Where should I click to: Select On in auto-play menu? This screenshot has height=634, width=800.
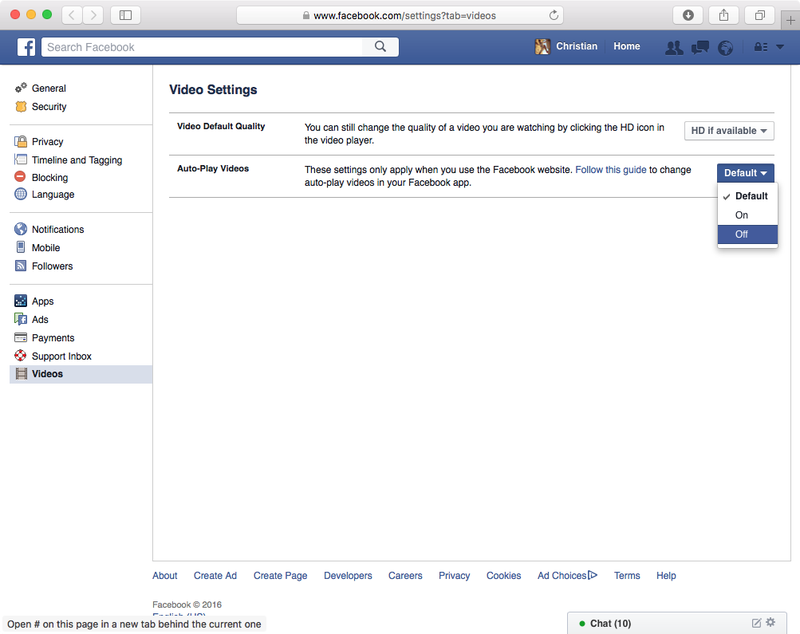(747, 215)
